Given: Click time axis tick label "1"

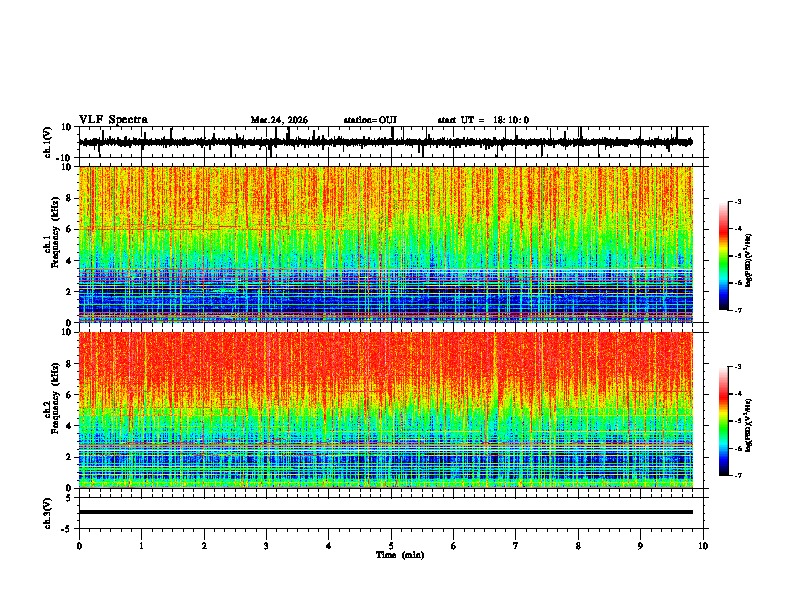Looking at the screenshot, I should [x=141, y=546].
